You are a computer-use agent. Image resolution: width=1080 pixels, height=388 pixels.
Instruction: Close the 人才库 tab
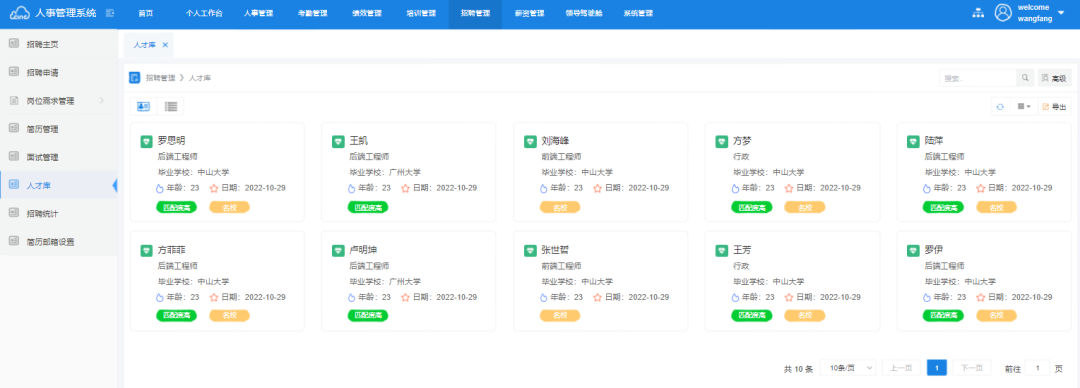[165, 45]
